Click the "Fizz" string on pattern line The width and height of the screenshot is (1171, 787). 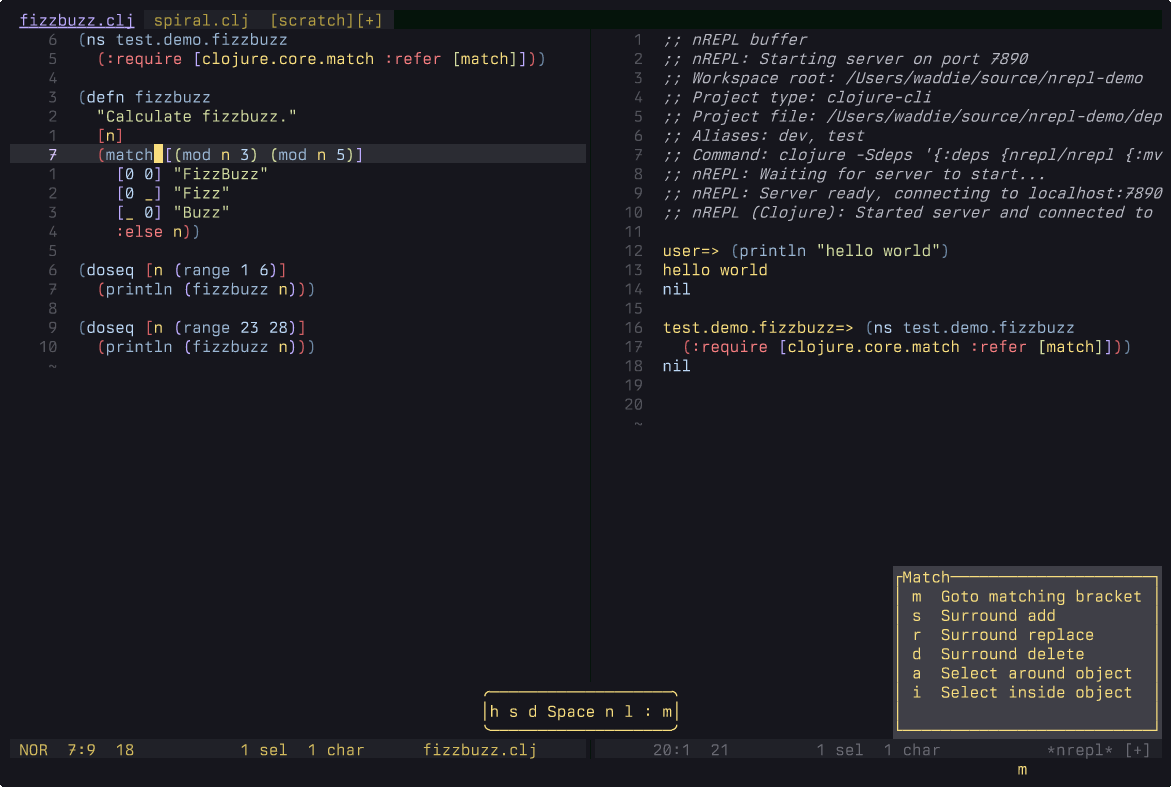pos(202,193)
